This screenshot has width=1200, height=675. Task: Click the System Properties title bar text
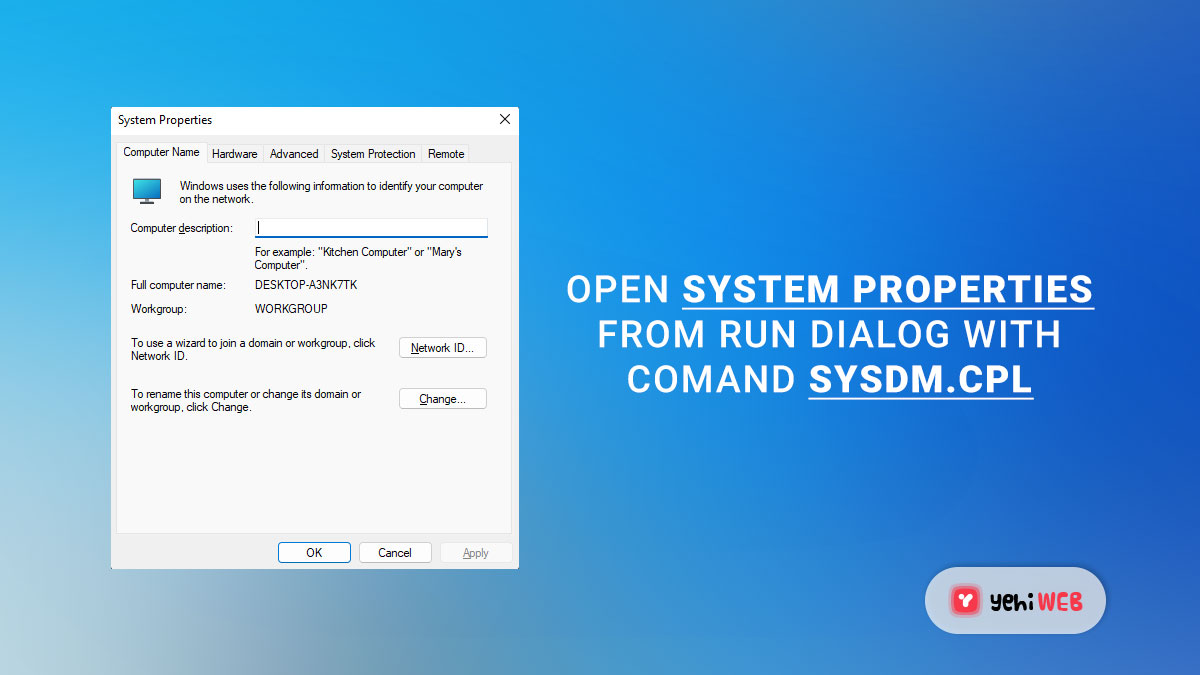click(165, 120)
